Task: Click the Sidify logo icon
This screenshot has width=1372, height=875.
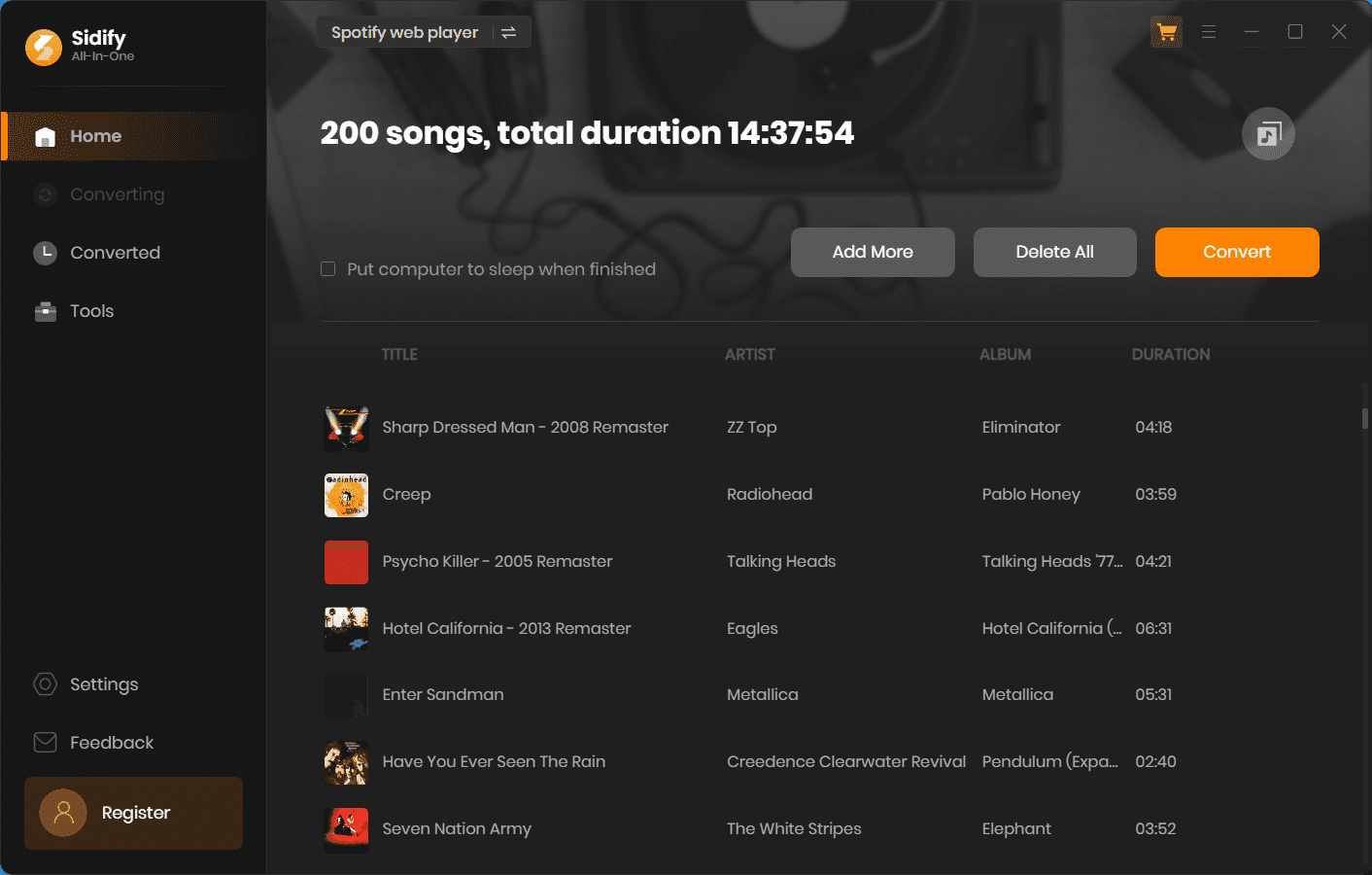Action: click(x=44, y=46)
